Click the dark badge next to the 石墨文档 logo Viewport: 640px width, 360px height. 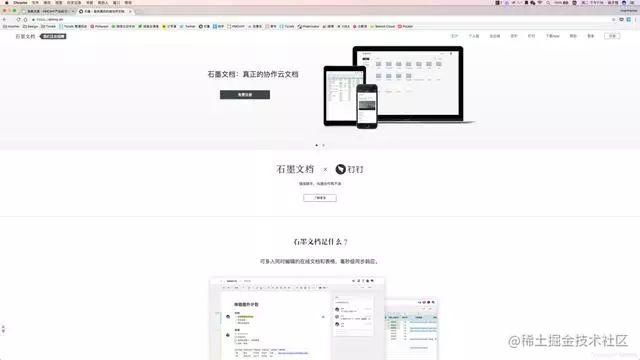(53, 36)
